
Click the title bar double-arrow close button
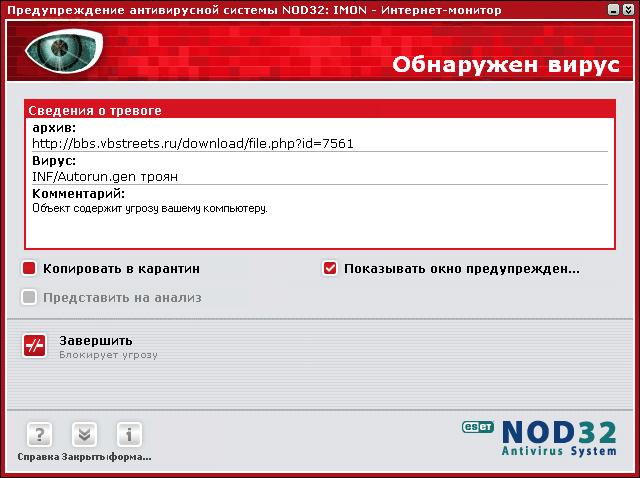click(628, 10)
